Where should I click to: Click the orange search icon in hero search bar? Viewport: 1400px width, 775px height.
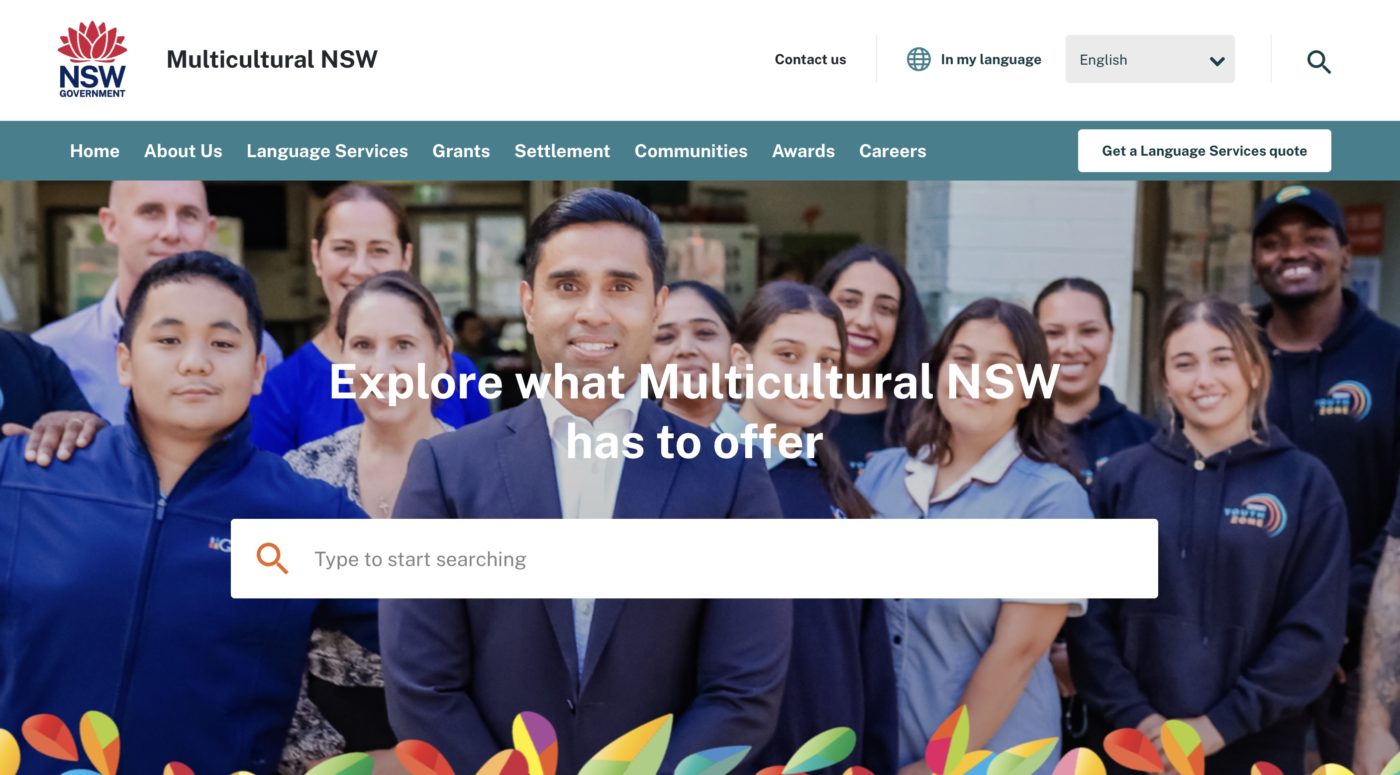pos(272,558)
